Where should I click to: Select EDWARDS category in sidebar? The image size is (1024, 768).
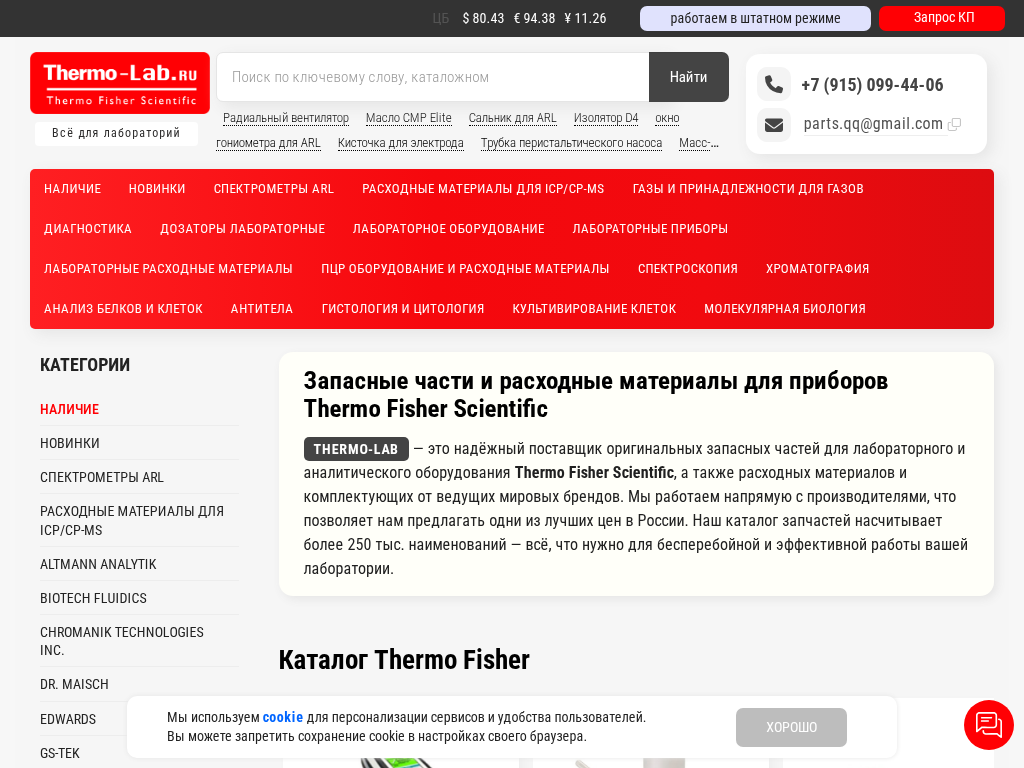[x=68, y=719]
